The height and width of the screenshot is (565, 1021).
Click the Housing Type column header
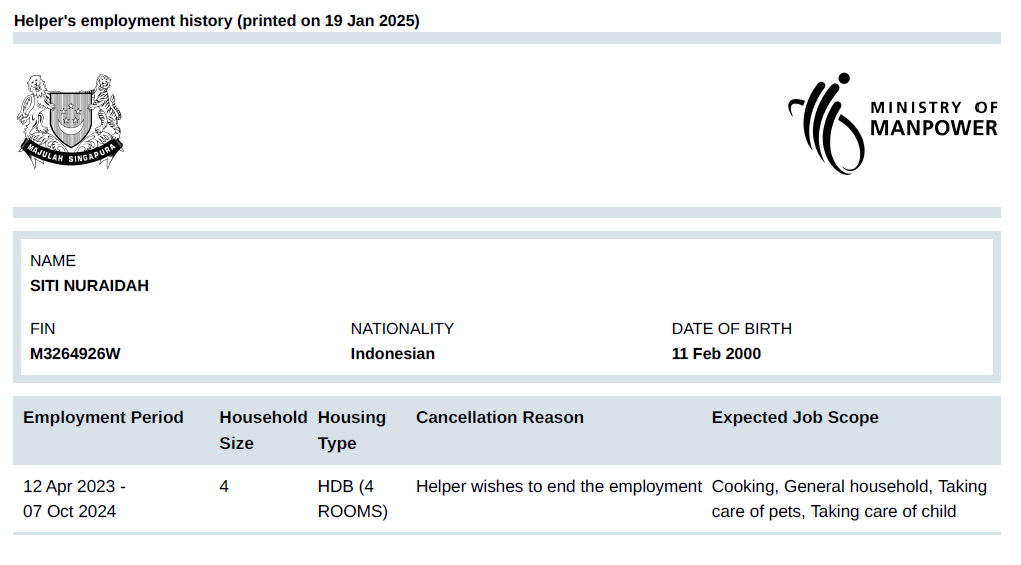[x=351, y=430]
